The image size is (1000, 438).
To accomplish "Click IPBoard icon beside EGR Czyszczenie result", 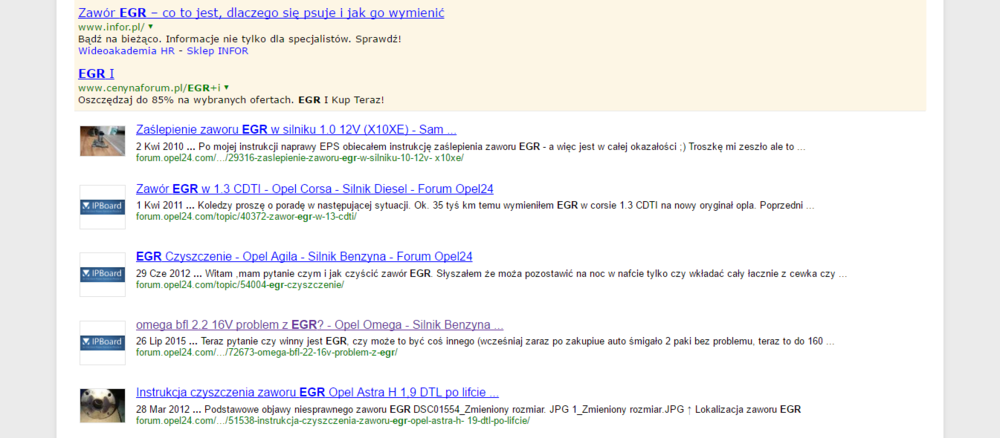I will pos(102,274).
